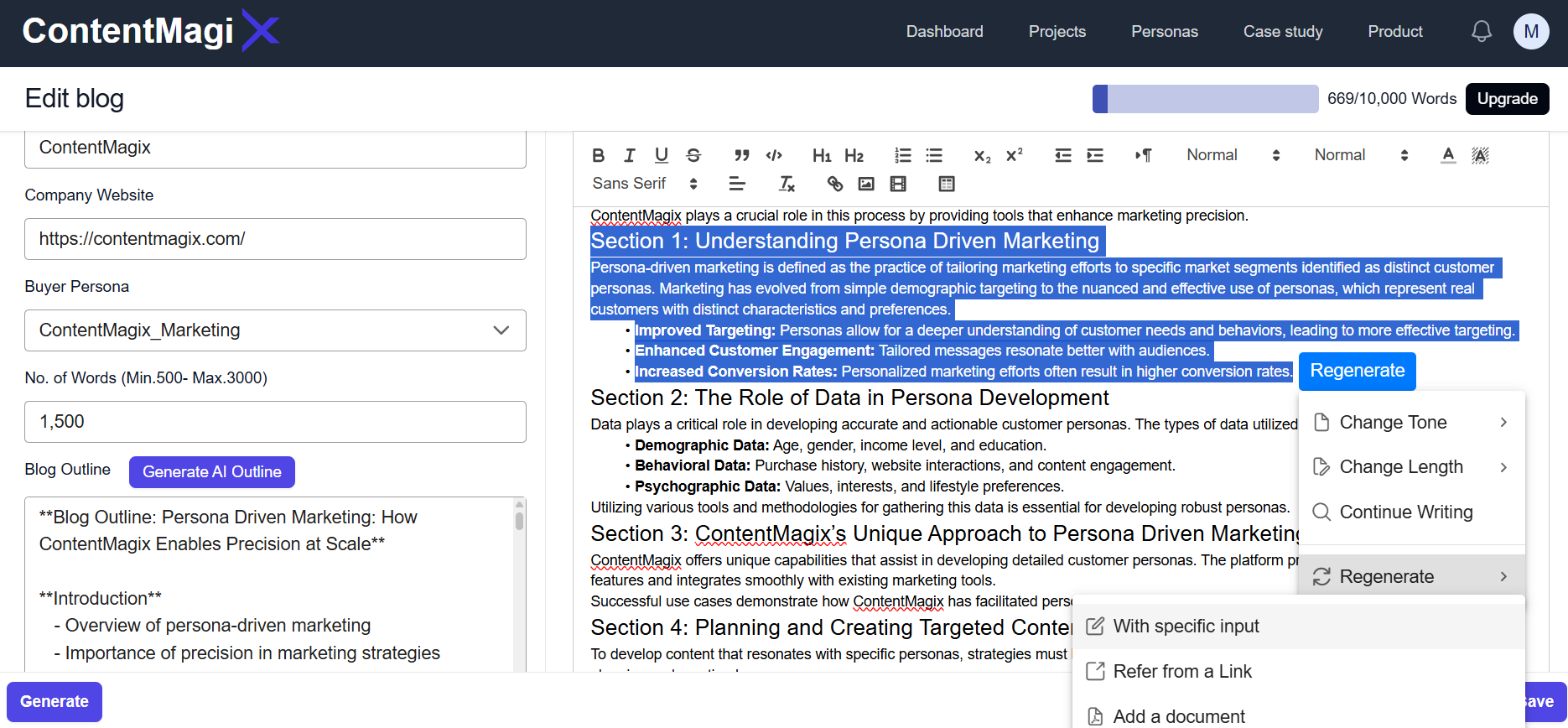This screenshot has height=728, width=1568.
Task: Open text color picker
Action: pyautogui.click(x=1448, y=155)
